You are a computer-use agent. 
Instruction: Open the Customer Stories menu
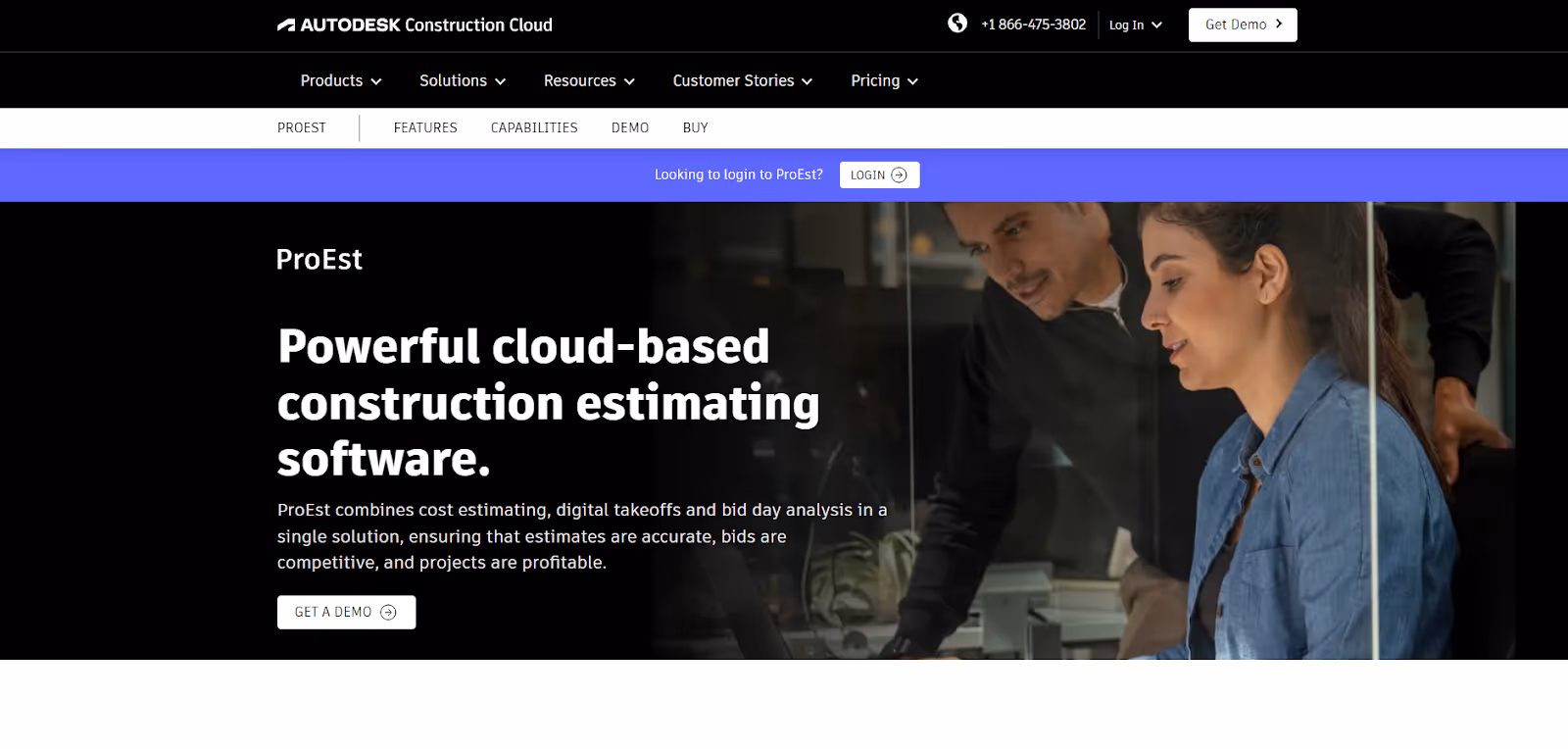coord(743,80)
